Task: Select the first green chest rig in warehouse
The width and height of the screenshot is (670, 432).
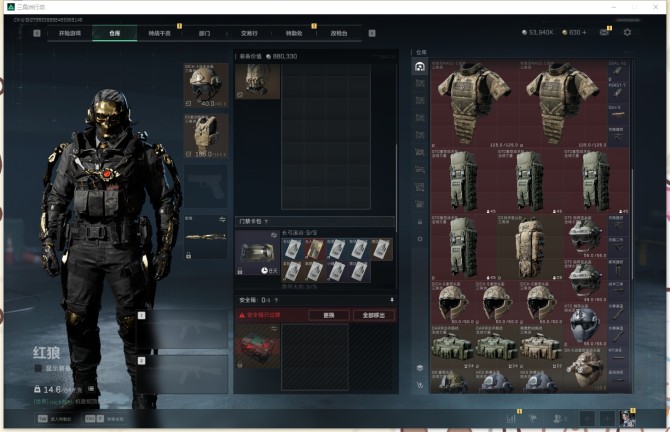Action: coord(453,347)
